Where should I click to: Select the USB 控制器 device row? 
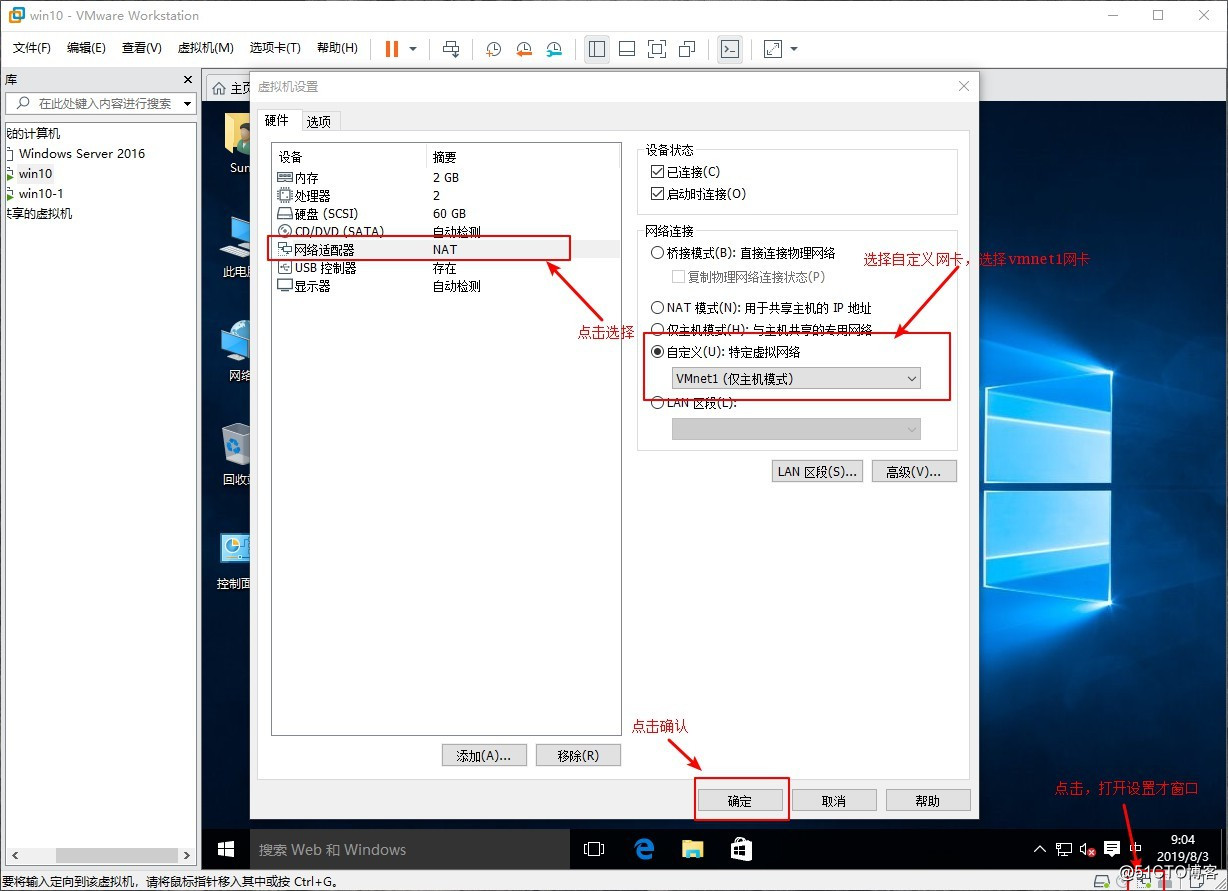point(446,268)
